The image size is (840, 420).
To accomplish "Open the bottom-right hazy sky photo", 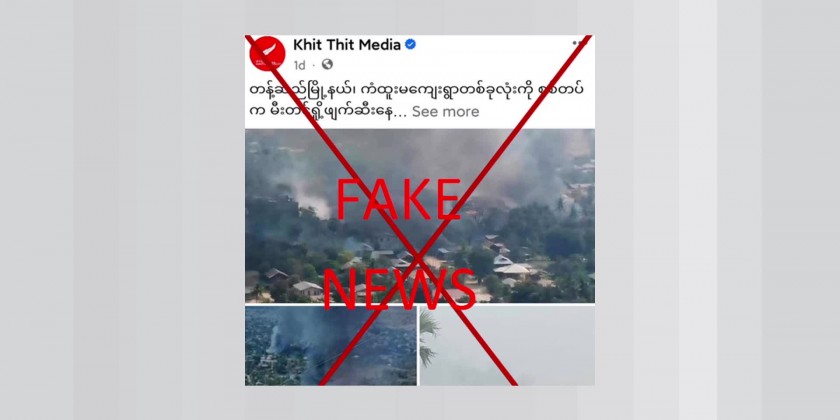I will (507, 346).
